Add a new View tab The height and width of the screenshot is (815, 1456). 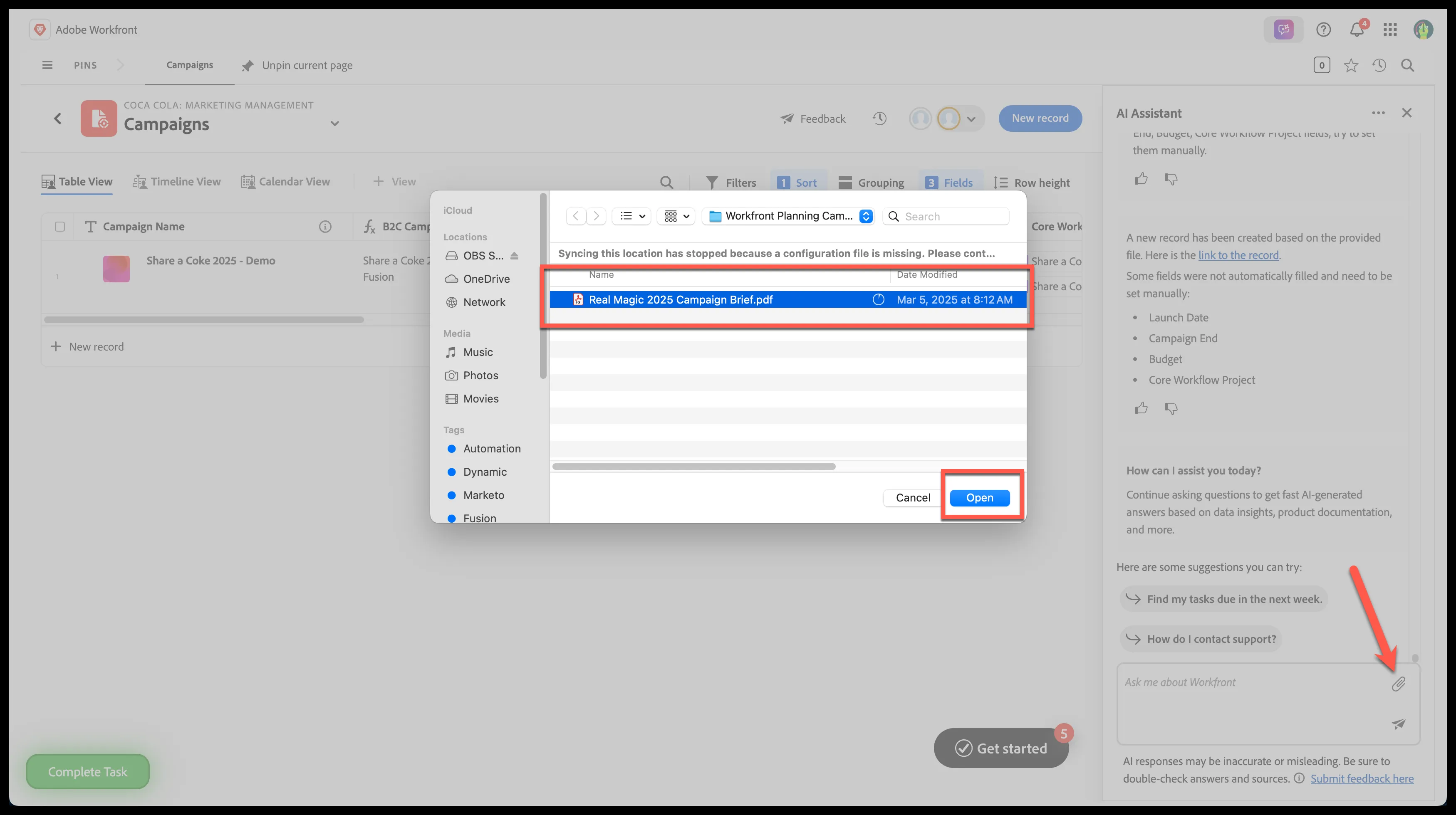click(x=394, y=182)
